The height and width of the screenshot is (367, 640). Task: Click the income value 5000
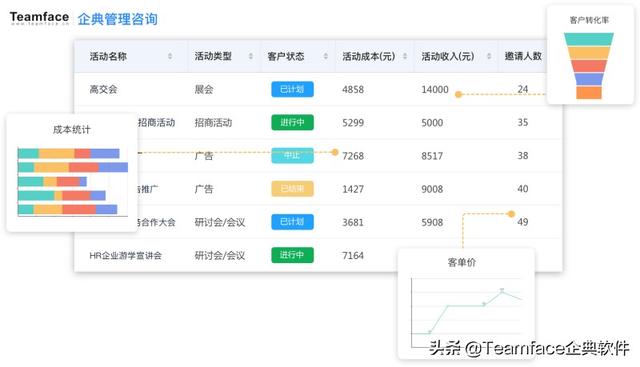pos(432,122)
